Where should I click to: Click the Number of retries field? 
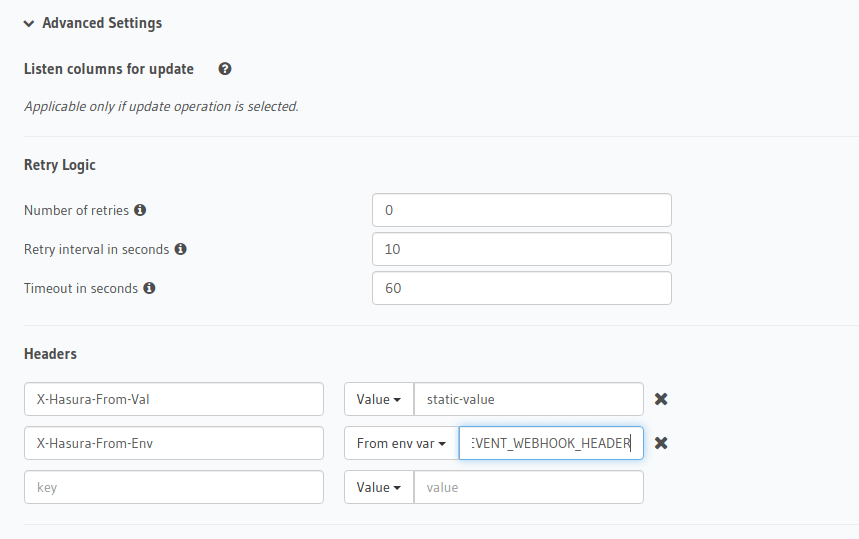(x=521, y=210)
